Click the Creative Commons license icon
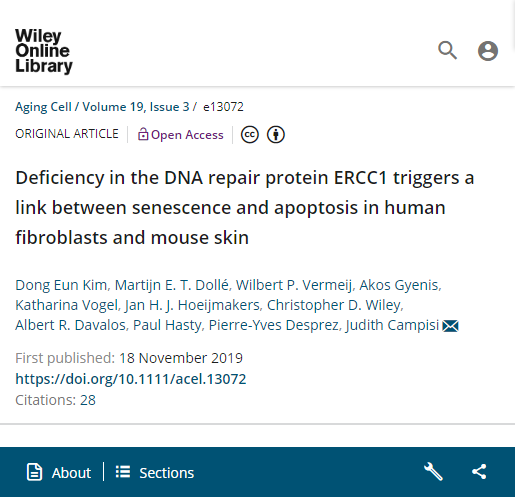Viewport: 515px width, 500px height. click(250, 135)
